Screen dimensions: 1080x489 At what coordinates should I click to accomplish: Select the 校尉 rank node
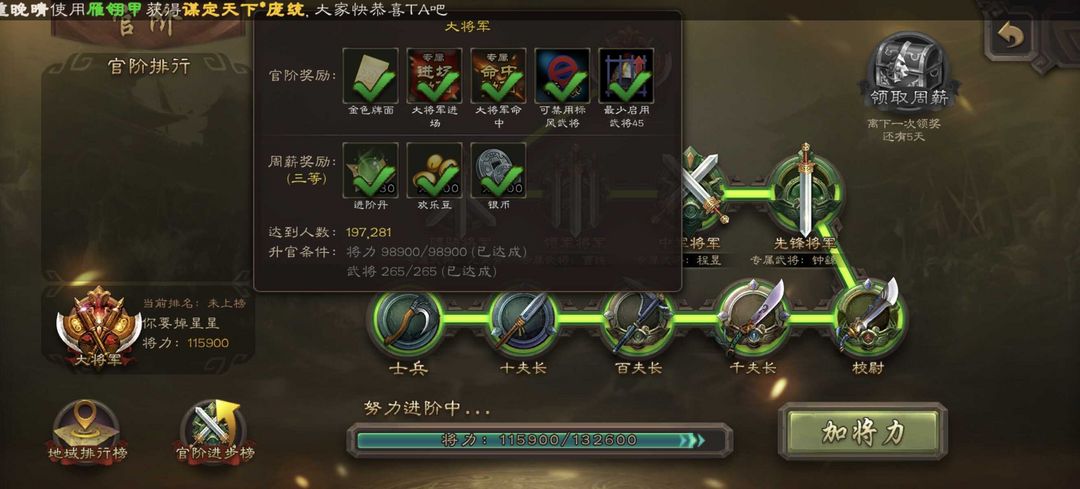869,318
